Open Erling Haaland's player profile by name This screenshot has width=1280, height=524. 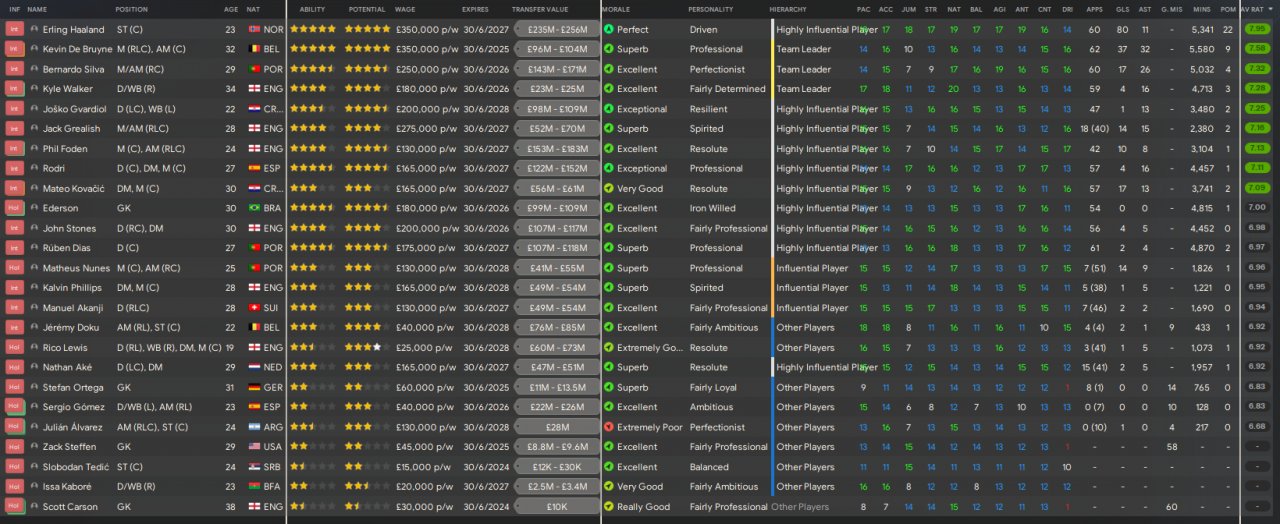point(73,29)
